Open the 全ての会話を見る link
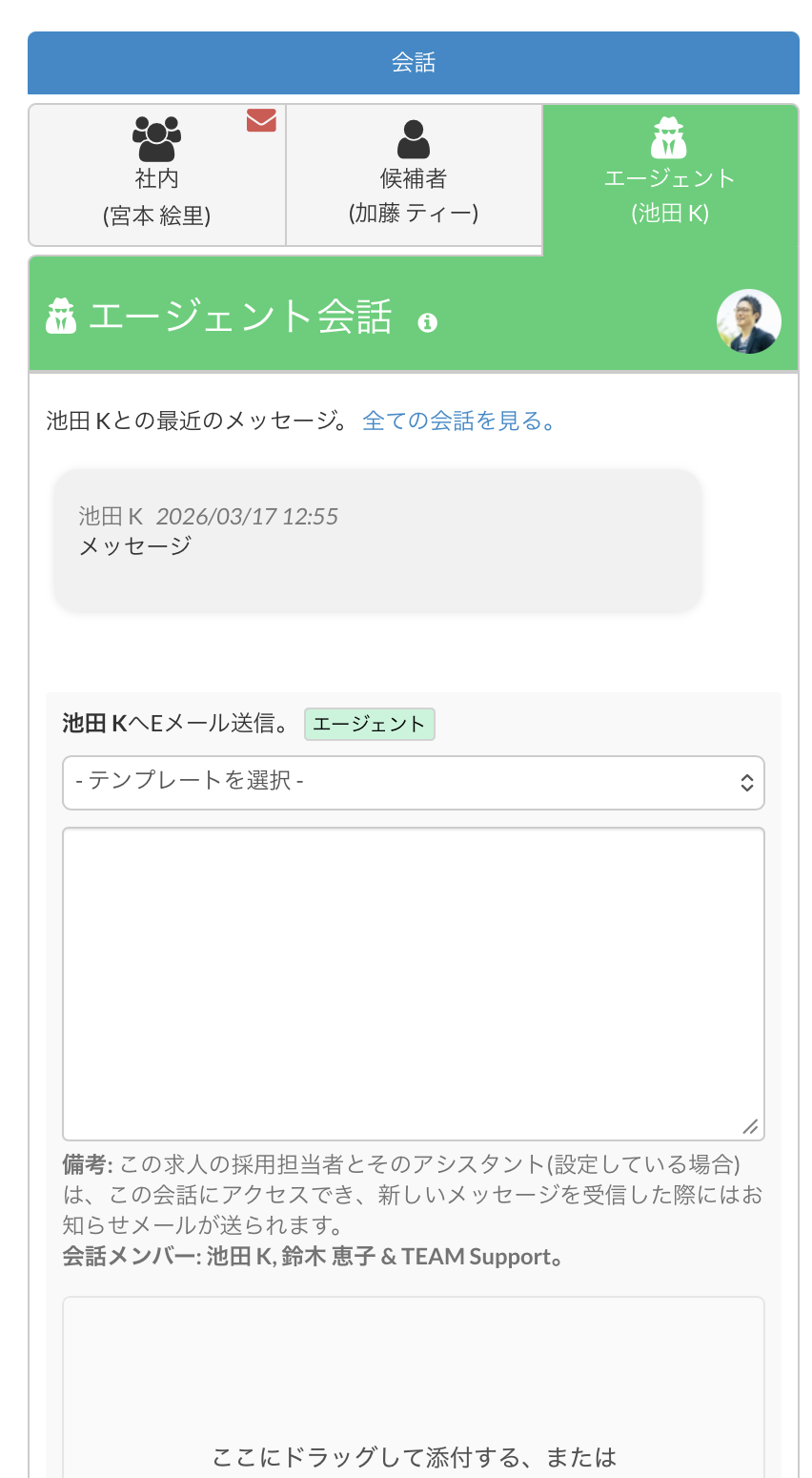This screenshot has width=812, height=1478. click(459, 421)
